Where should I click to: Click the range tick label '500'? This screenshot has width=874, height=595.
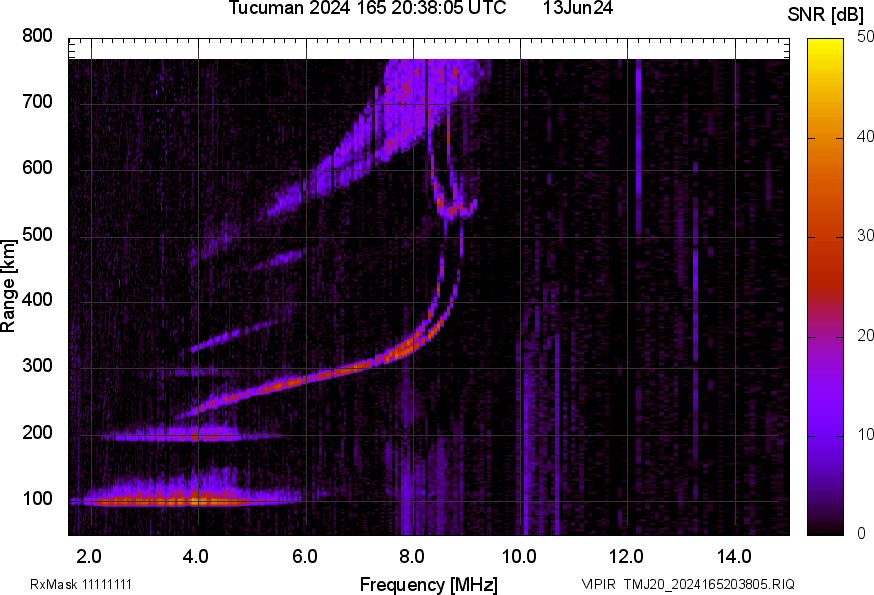click(37, 234)
